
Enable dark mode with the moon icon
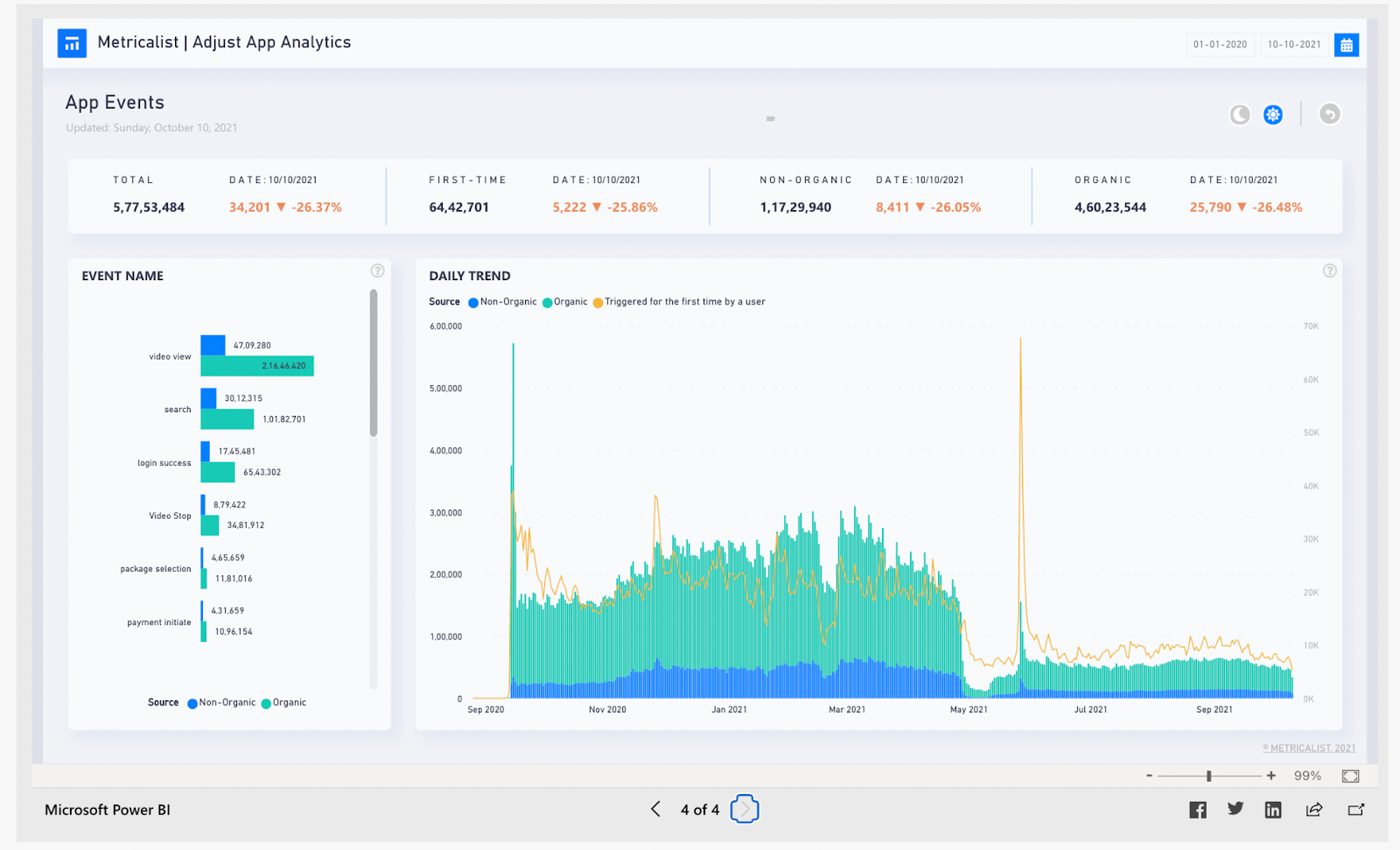pos(1239,114)
